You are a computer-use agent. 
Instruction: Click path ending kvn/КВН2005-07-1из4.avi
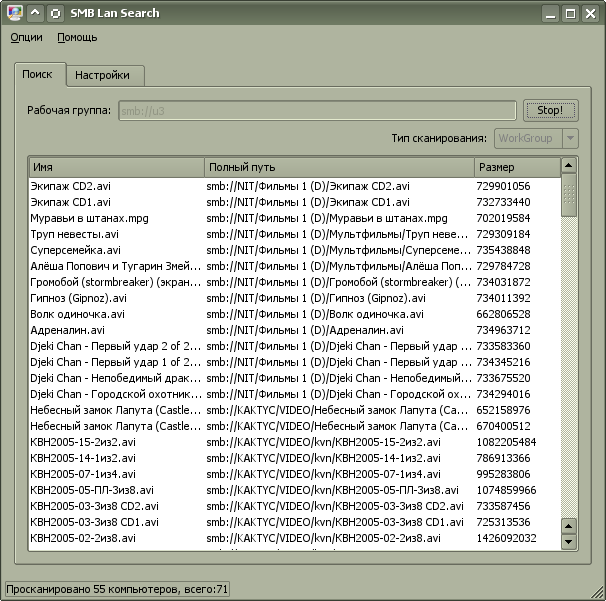pyautogui.click(x=323, y=474)
